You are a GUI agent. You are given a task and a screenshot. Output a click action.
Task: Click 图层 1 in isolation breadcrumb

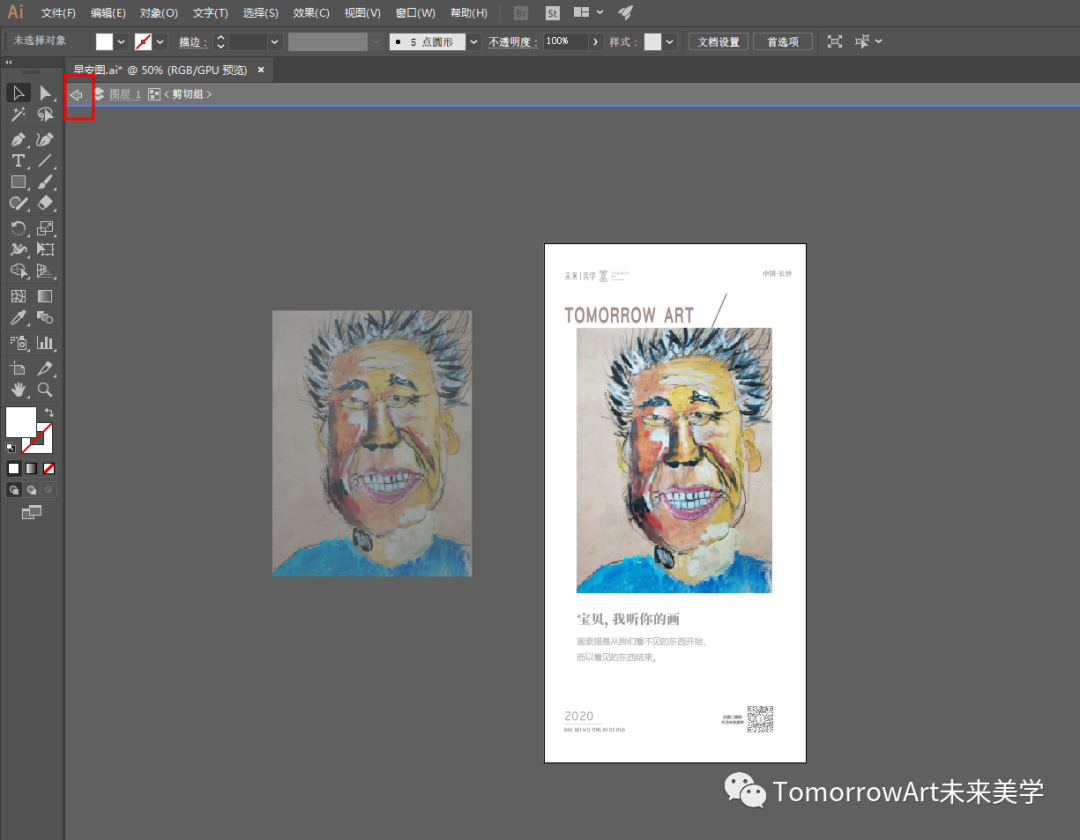click(x=125, y=94)
